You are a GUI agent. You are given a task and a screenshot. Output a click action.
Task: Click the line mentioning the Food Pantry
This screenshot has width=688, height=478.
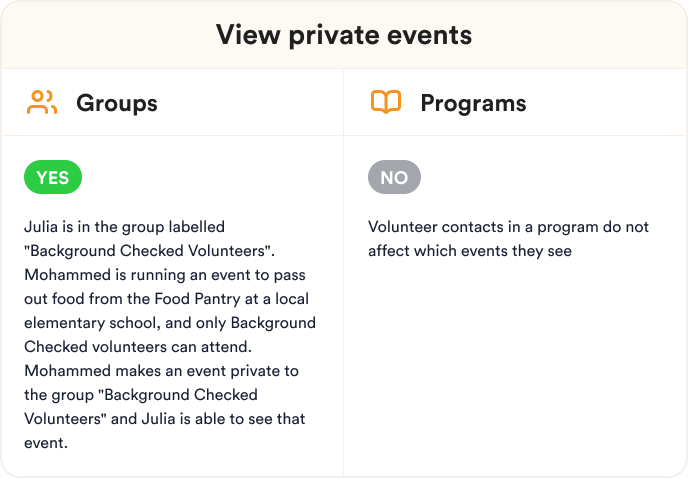167,299
